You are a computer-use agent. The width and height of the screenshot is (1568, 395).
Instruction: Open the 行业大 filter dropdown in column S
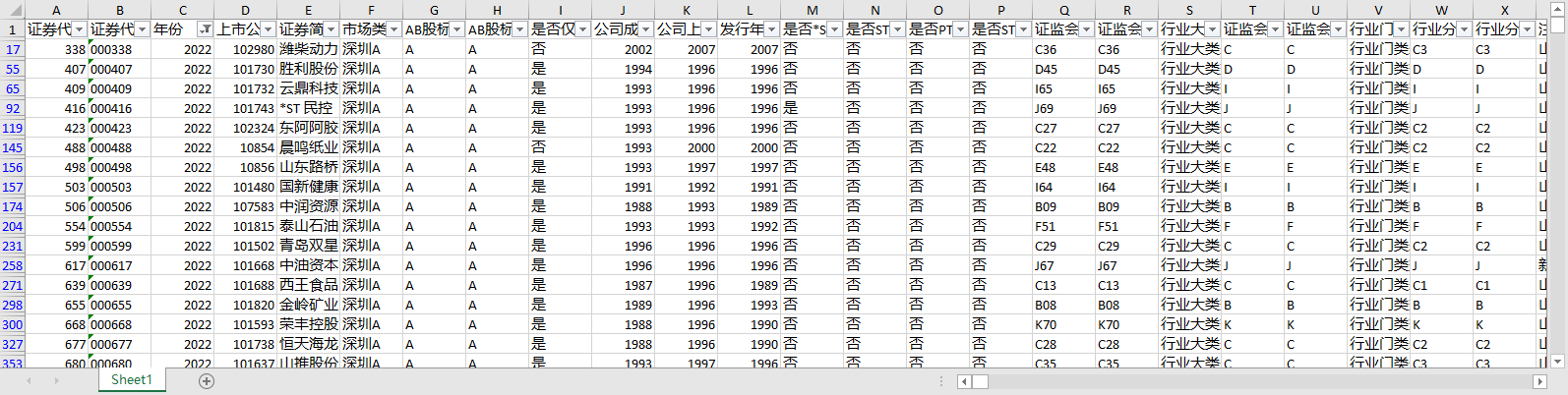[1212, 29]
